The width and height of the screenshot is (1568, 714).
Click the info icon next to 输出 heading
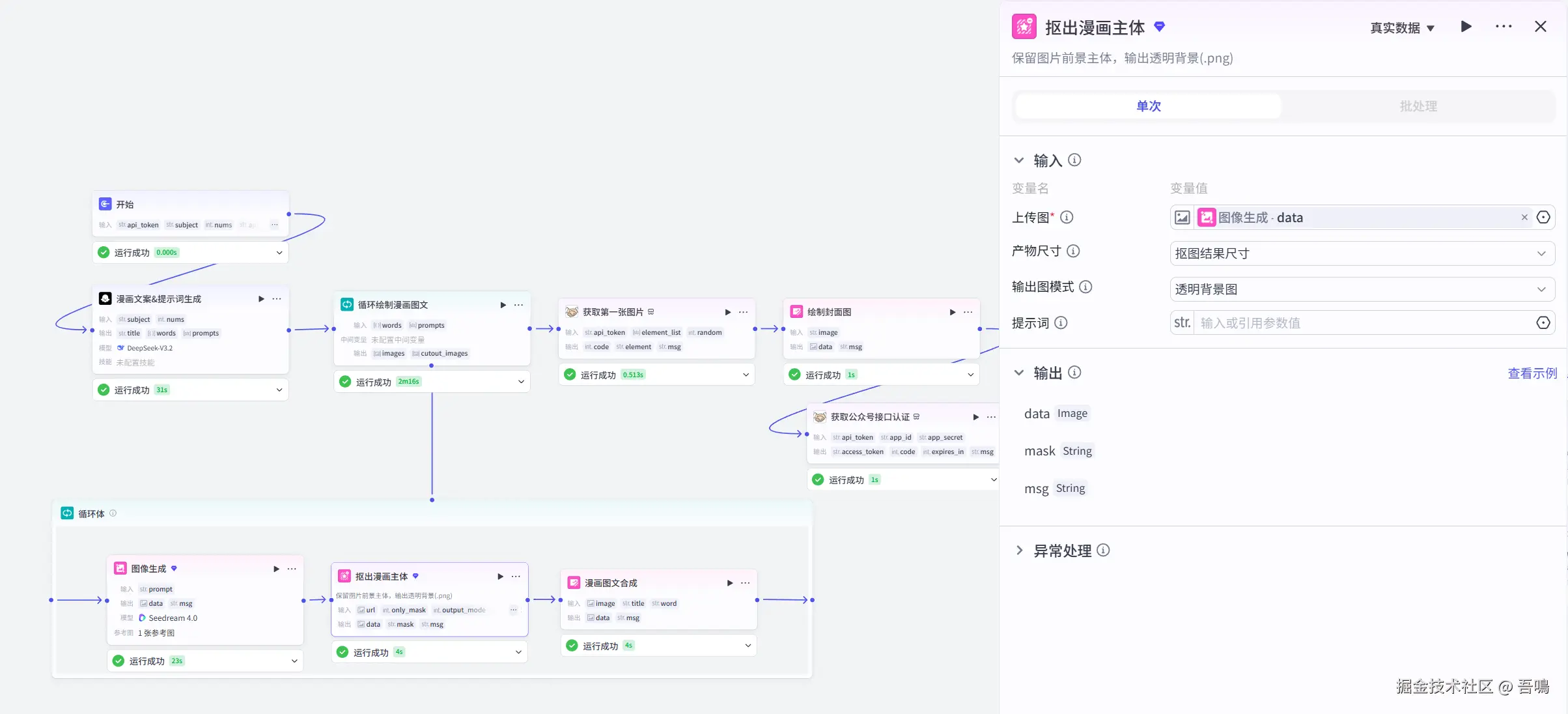point(1075,372)
